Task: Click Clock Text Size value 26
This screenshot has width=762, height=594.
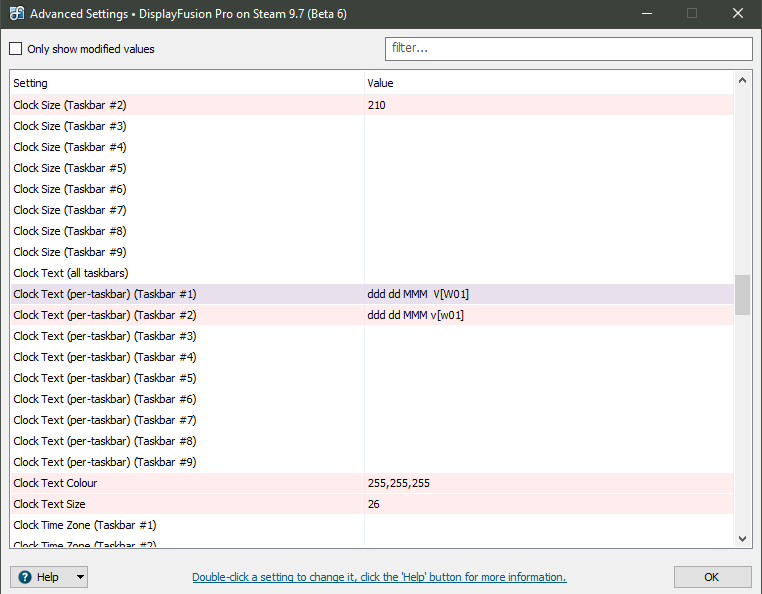Action: click(x=374, y=504)
